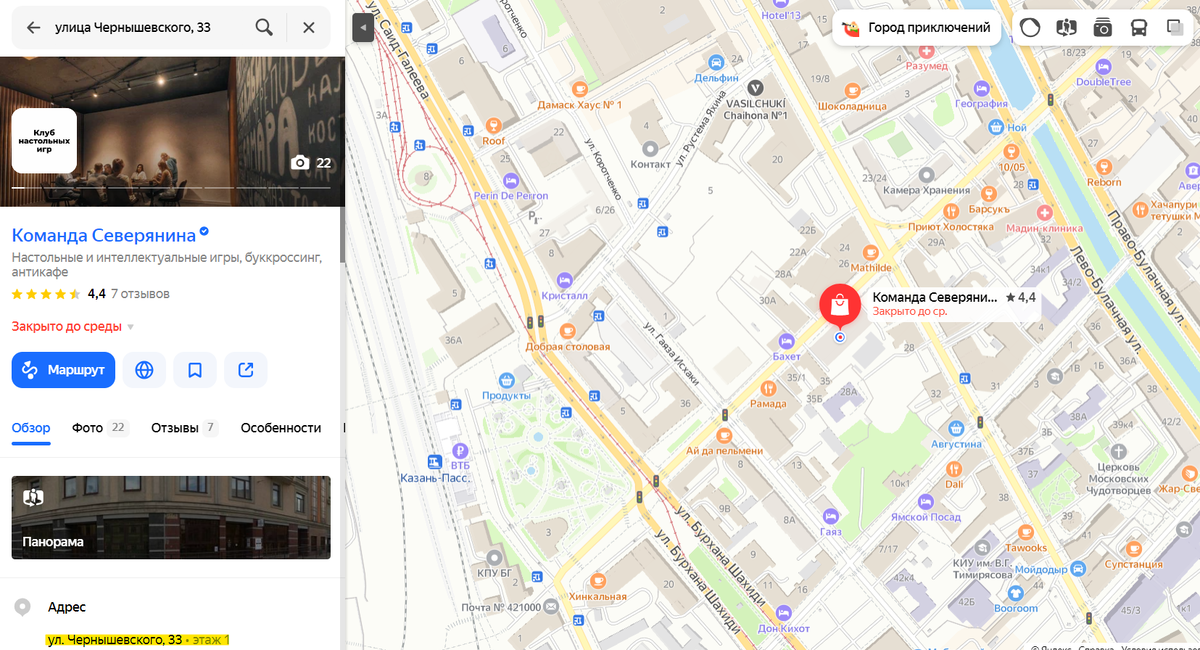Image resolution: width=1200 pixels, height=650 pixels.
Task: Select the КФУ БГ marker
Action: [x=494, y=557]
